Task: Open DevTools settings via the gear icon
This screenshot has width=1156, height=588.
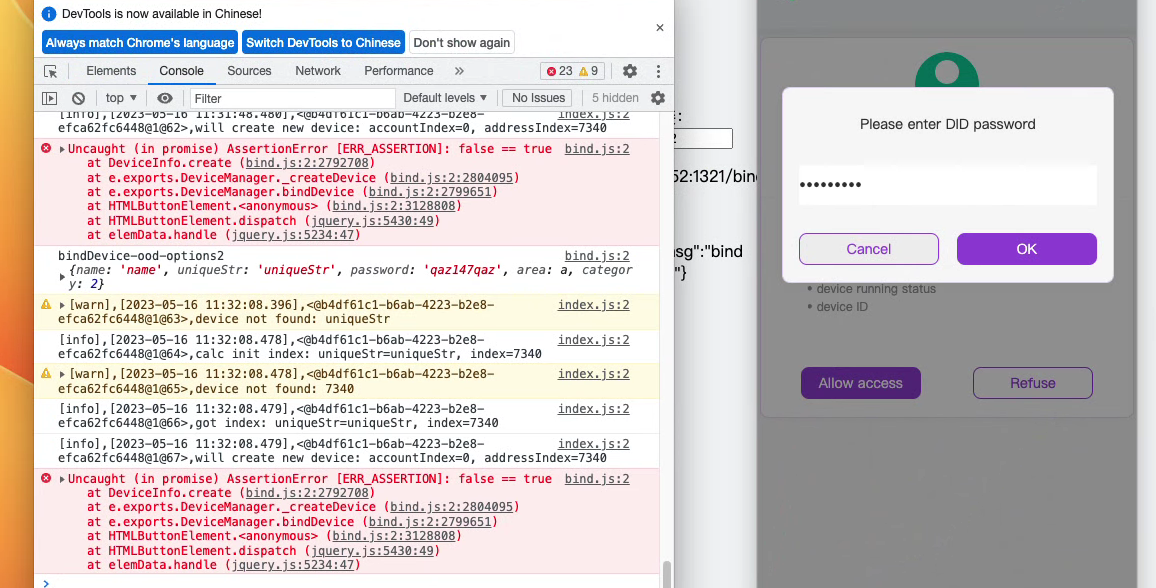Action: 628,71
